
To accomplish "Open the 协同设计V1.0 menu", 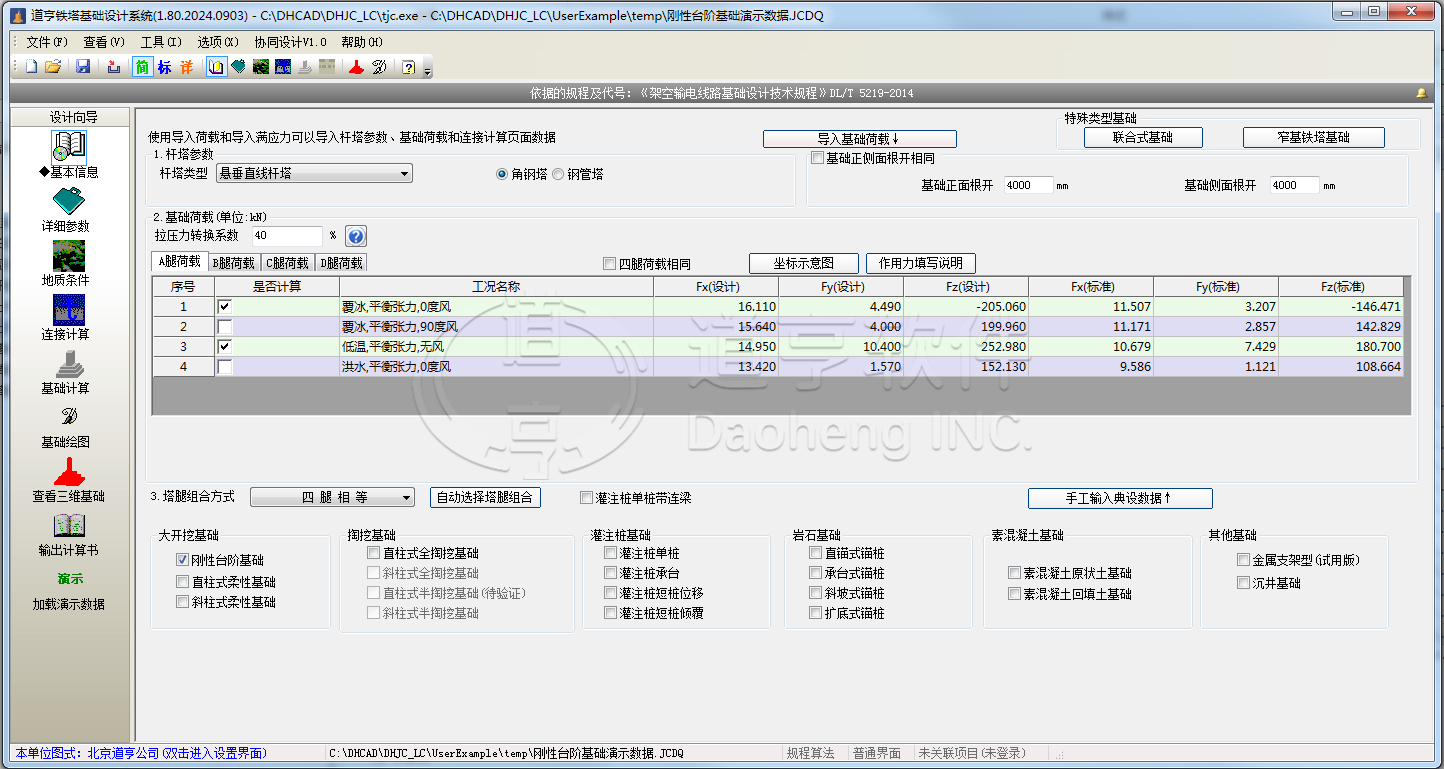I will click(290, 42).
